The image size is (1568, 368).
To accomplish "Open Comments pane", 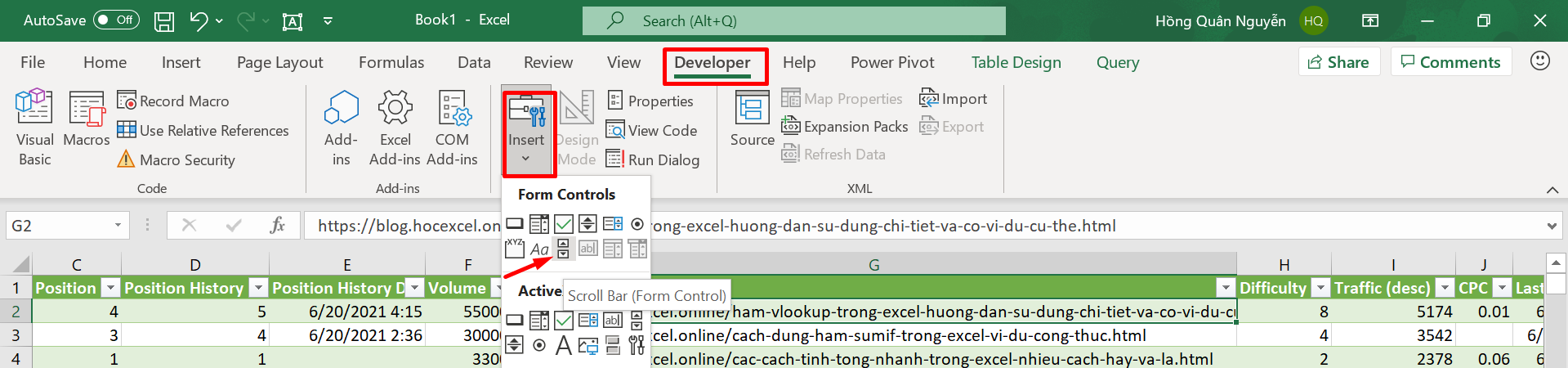I will pyautogui.click(x=1451, y=62).
